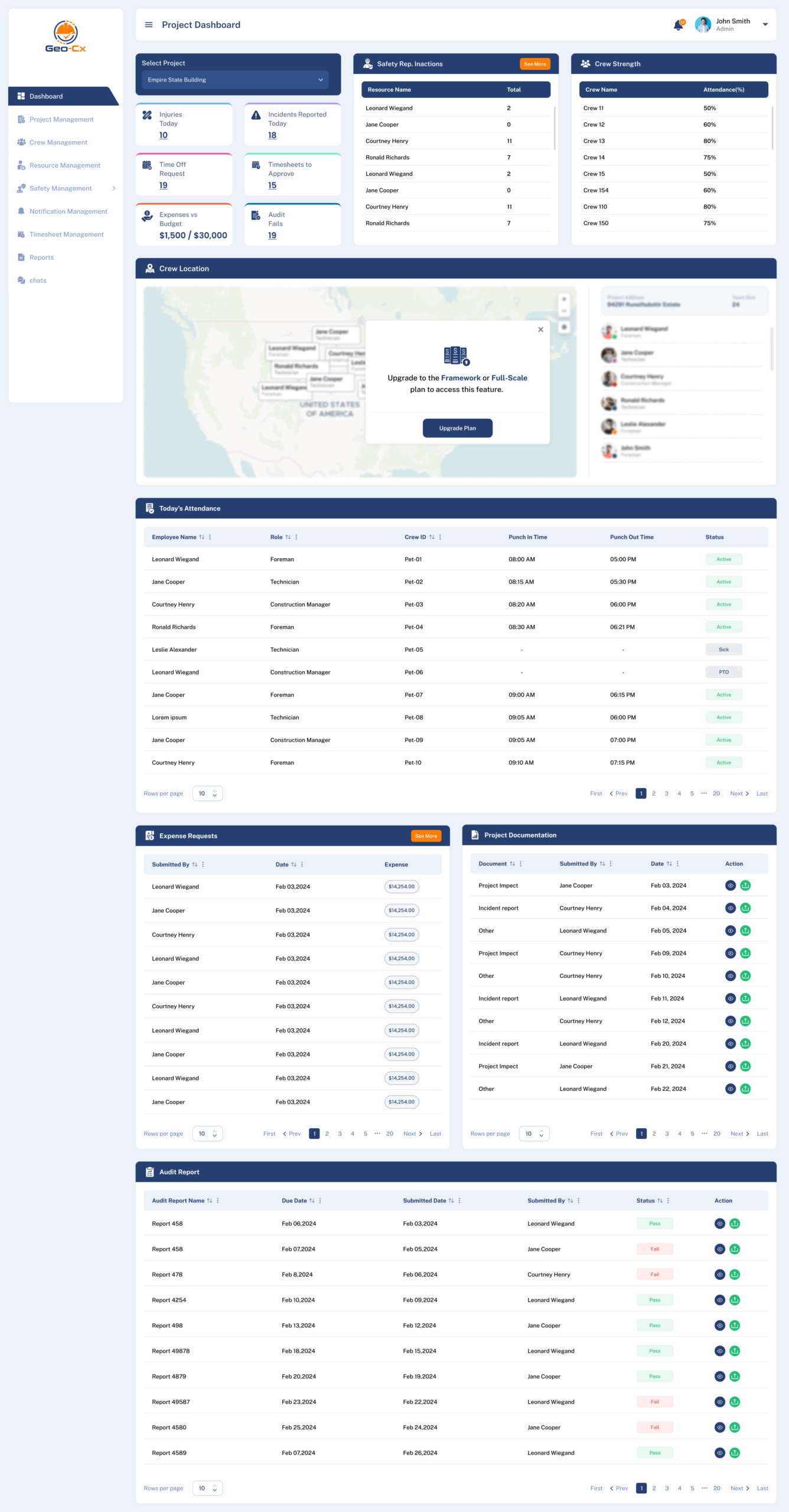The width and height of the screenshot is (789, 1512).
Task: Open Audit Report rows per page selector
Action: pyautogui.click(x=208, y=1488)
